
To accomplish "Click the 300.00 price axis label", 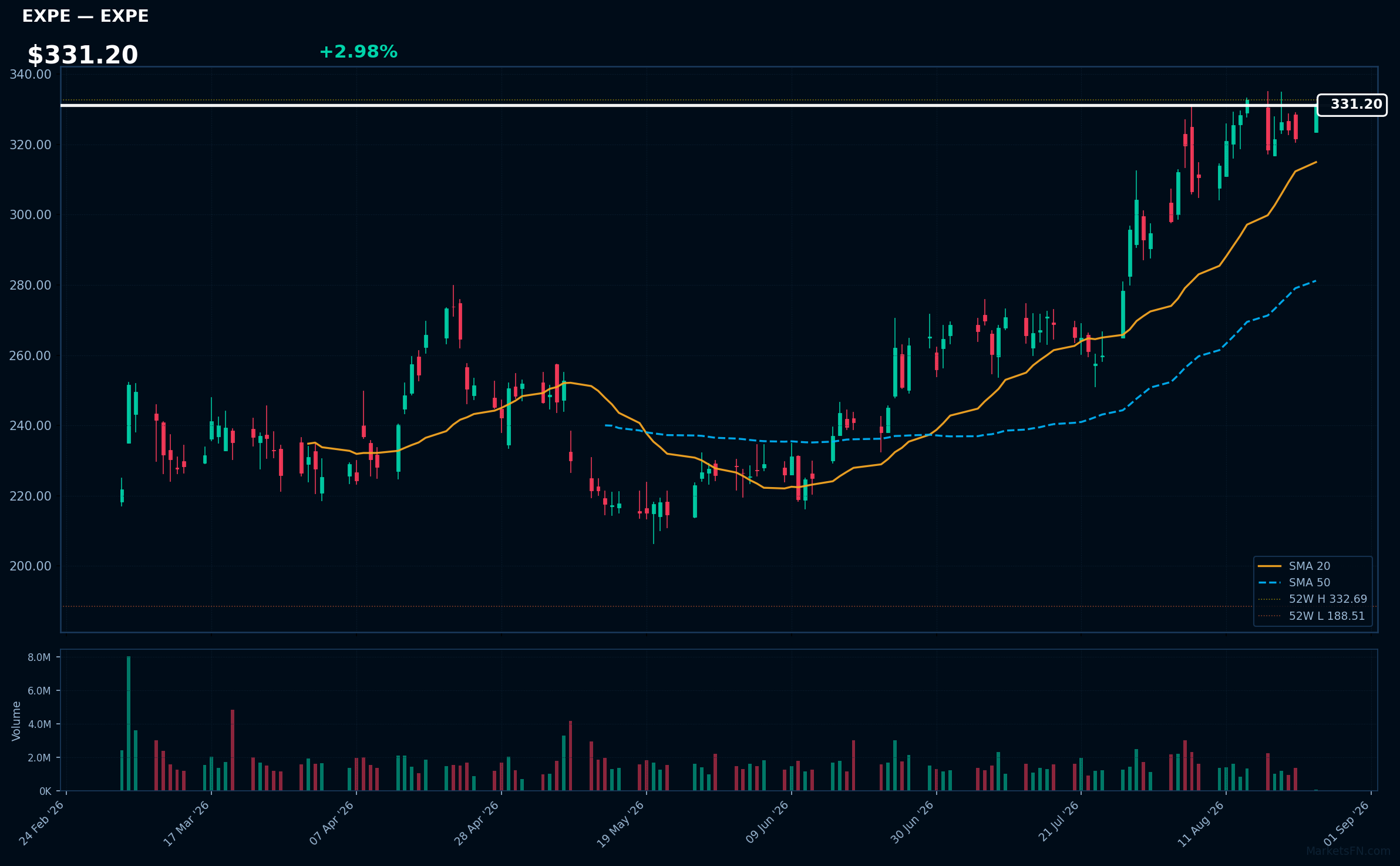I will coord(31,214).
